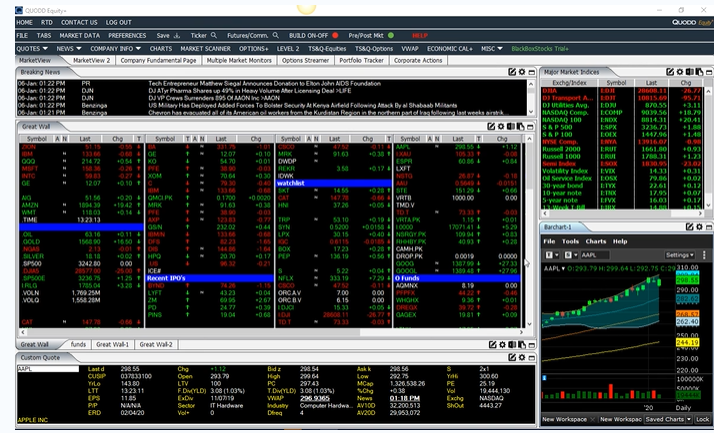The image size is (714, 433).
Task: Open the Barchart Settings dropdown
Action: pyautogui.click(x=679, y=255)
